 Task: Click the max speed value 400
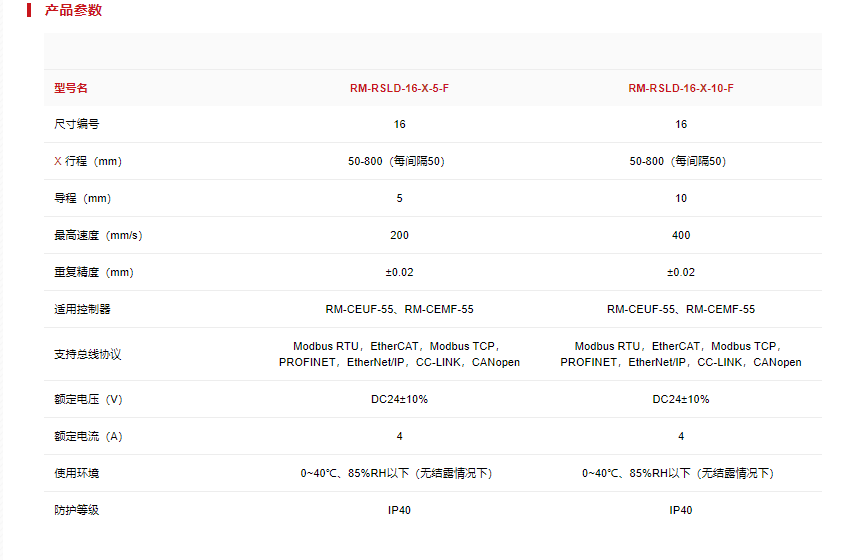[680, 236]
